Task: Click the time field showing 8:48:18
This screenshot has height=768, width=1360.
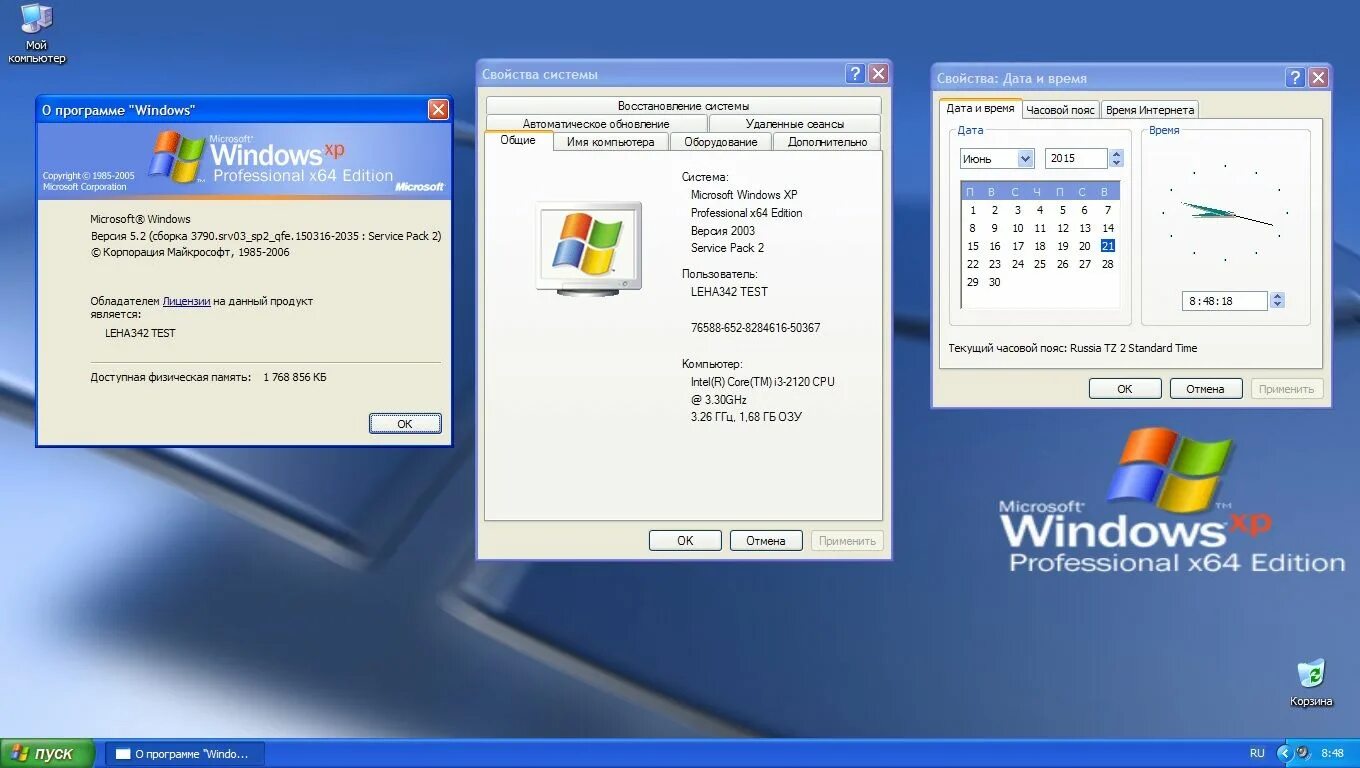Action: click(x=1225, y=301)
